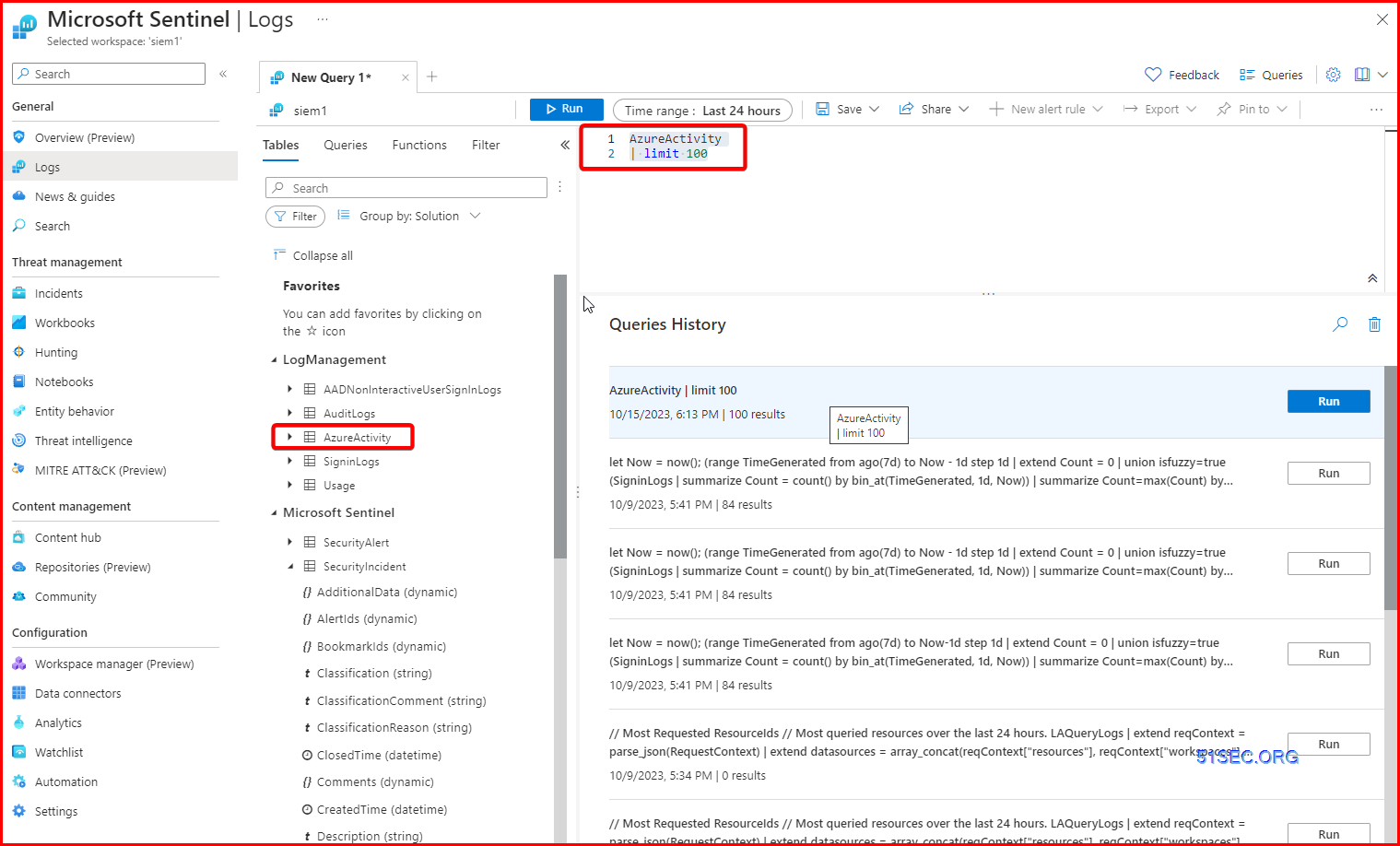Open the Workbooks chart icon
The height and width of the screenshot is (846, 1400).
tap(18, 323)
